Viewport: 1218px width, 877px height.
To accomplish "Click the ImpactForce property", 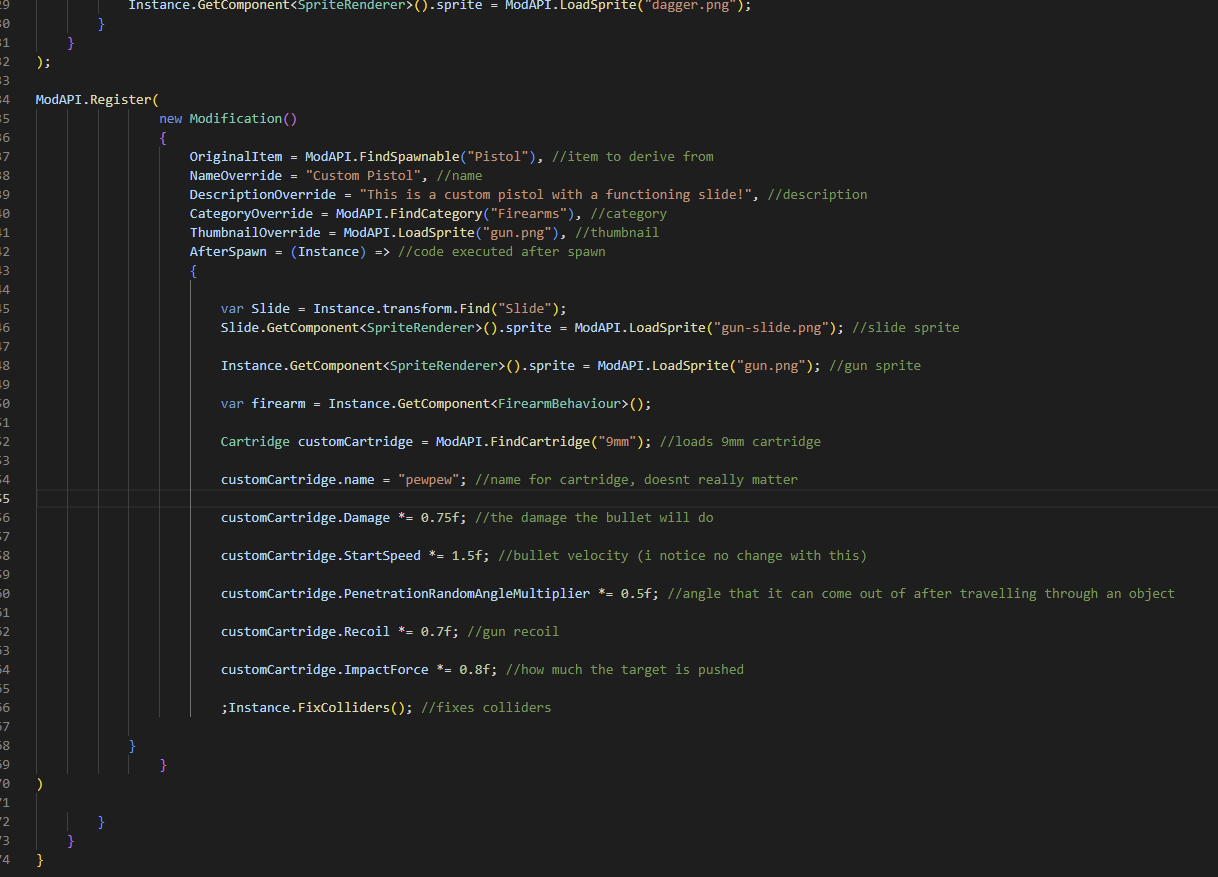I will 386,669.
